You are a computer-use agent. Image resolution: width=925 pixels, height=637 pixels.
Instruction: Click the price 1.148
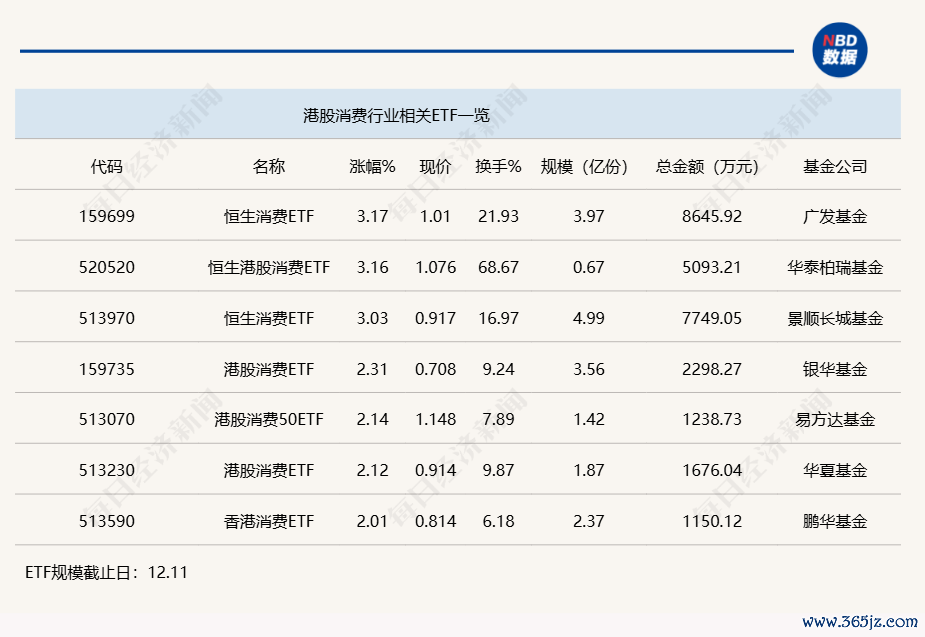coord(435,419)
